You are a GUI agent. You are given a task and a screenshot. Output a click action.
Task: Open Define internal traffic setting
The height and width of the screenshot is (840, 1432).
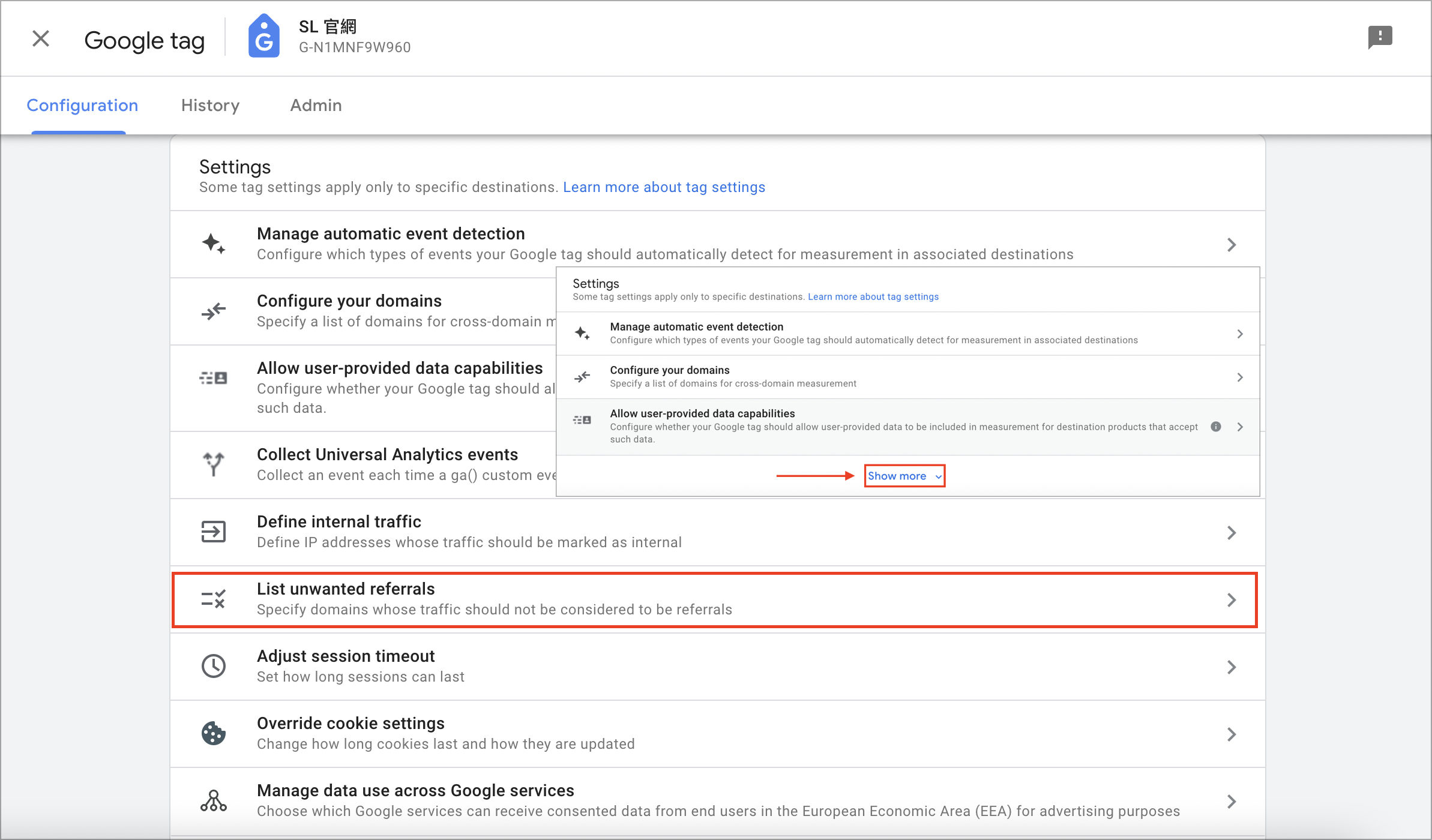[718, 532]
